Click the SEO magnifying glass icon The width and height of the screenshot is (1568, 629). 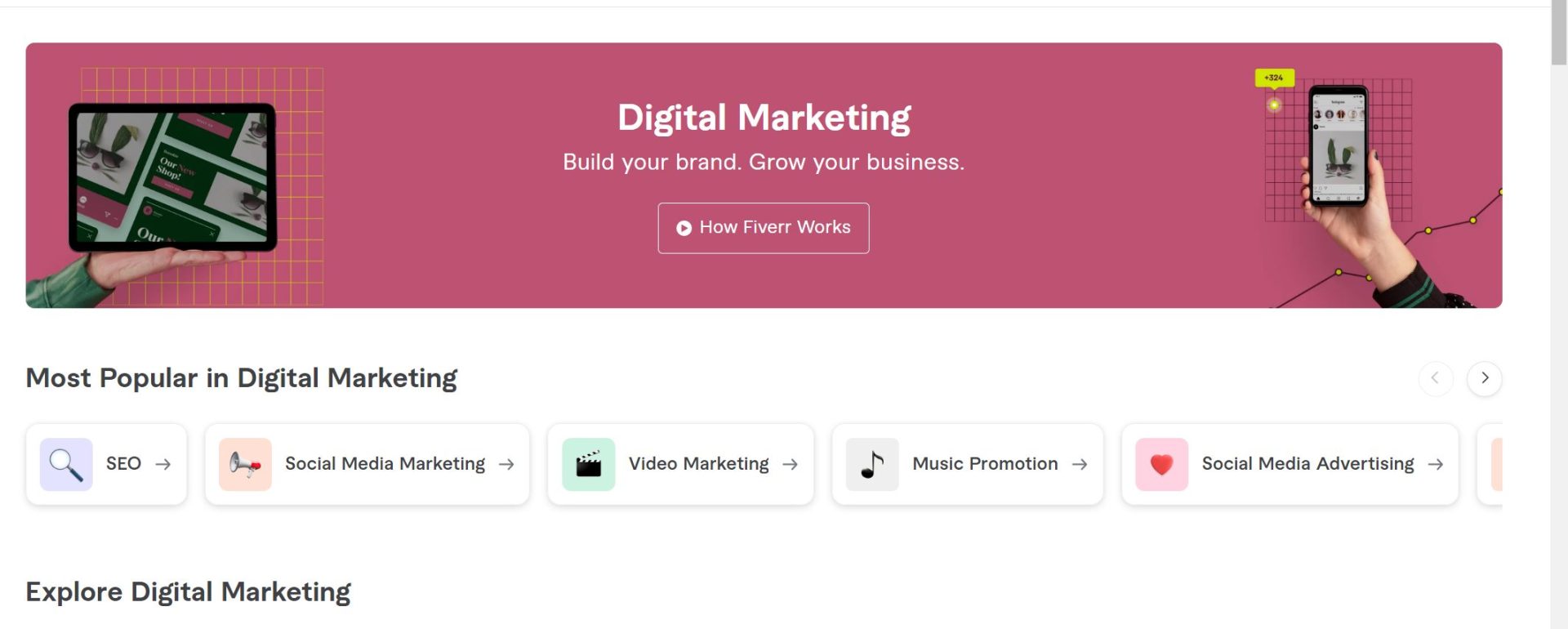[x=66, y=464]
